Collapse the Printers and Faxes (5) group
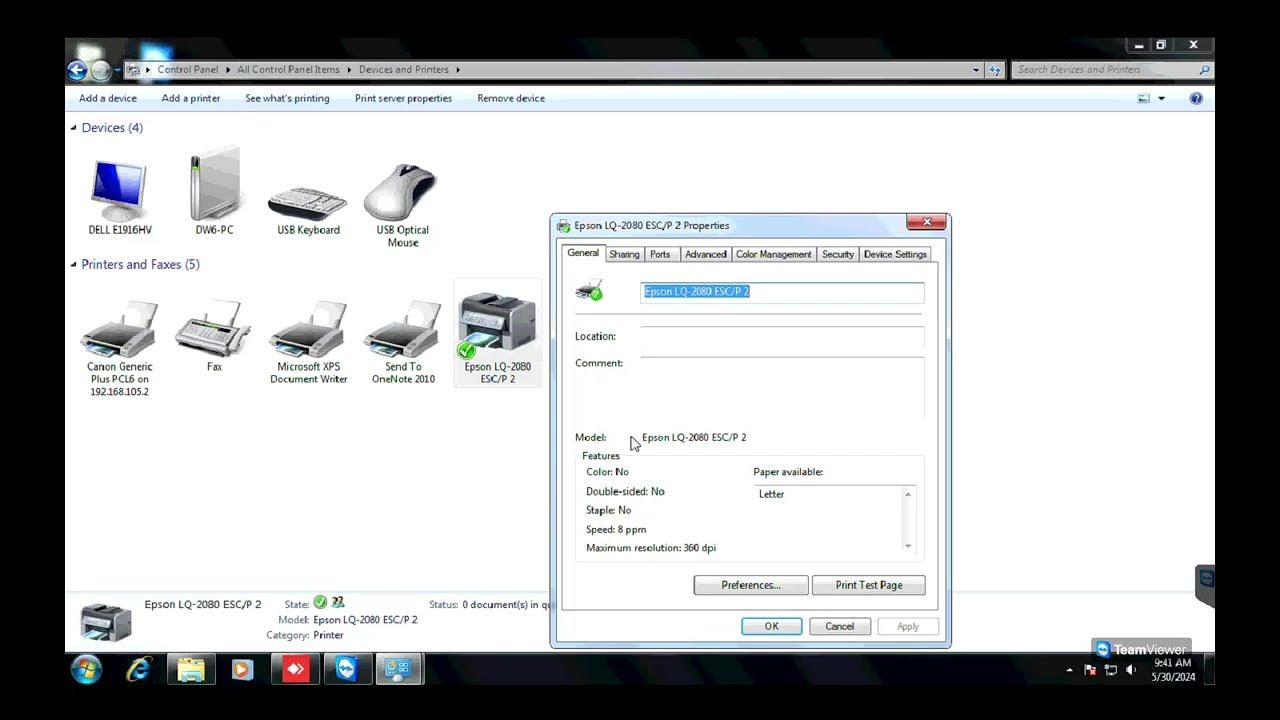This screenshot has width=1280, height=720. coord(73,264)
